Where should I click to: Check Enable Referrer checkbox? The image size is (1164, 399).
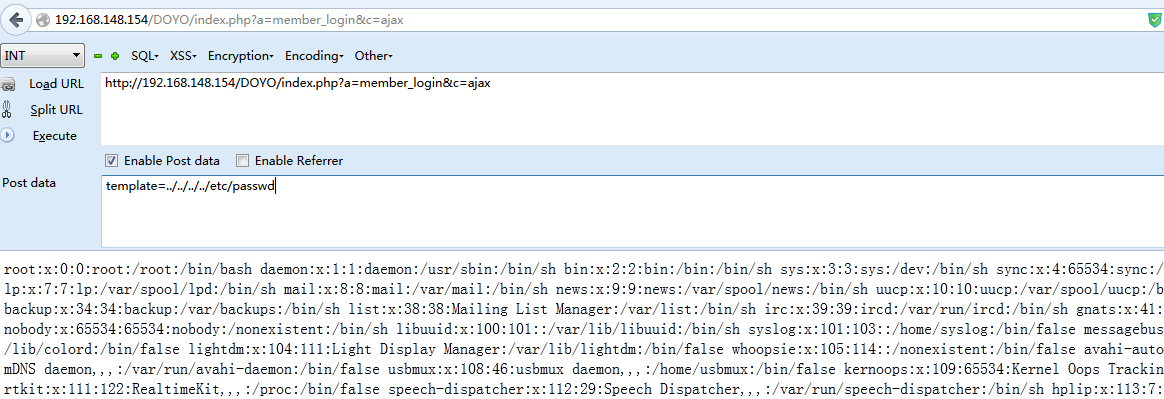pyautogui.click(x=242, y=160)
